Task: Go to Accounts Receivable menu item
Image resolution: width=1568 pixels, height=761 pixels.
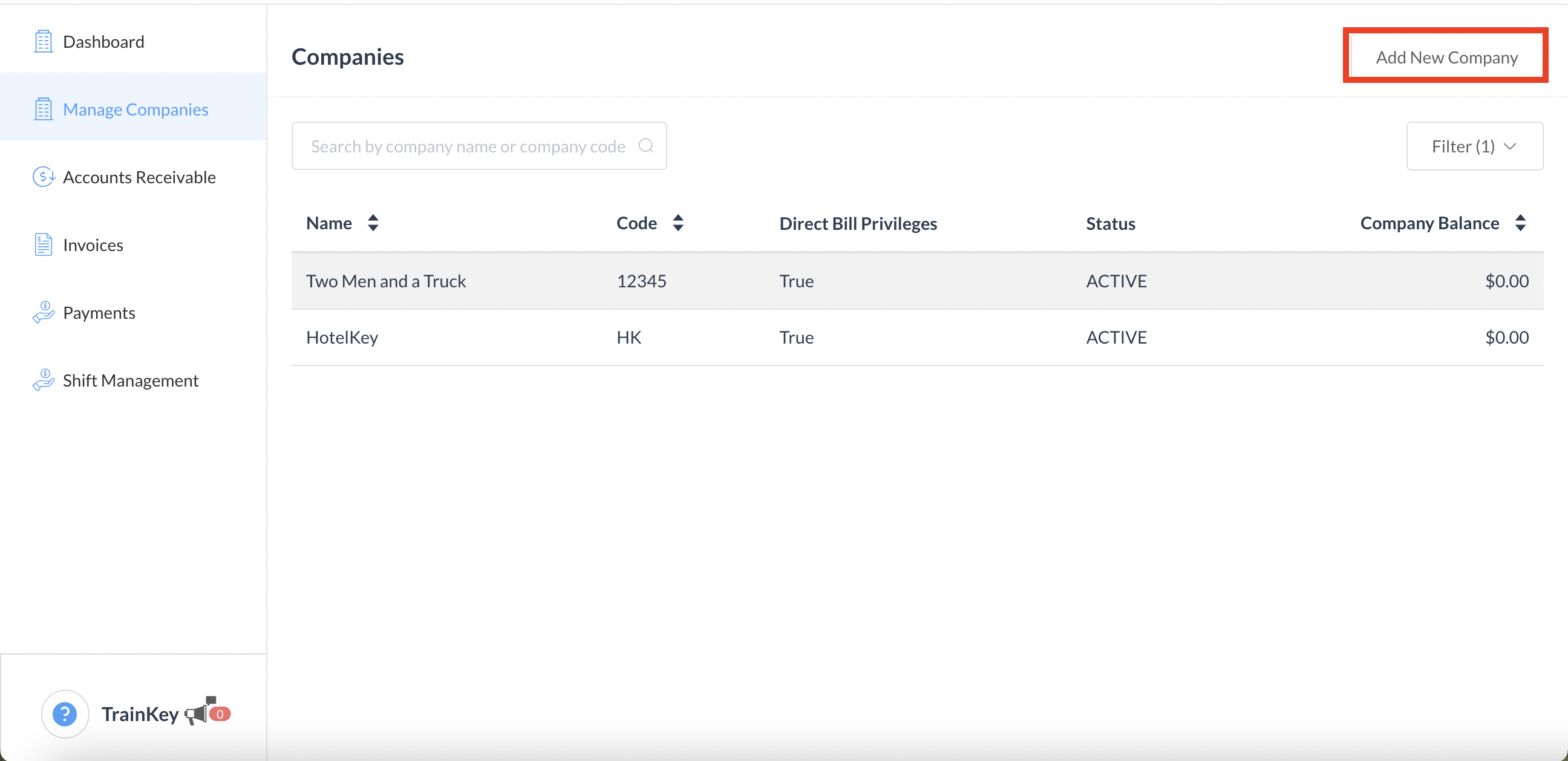Action: [139, 177]
